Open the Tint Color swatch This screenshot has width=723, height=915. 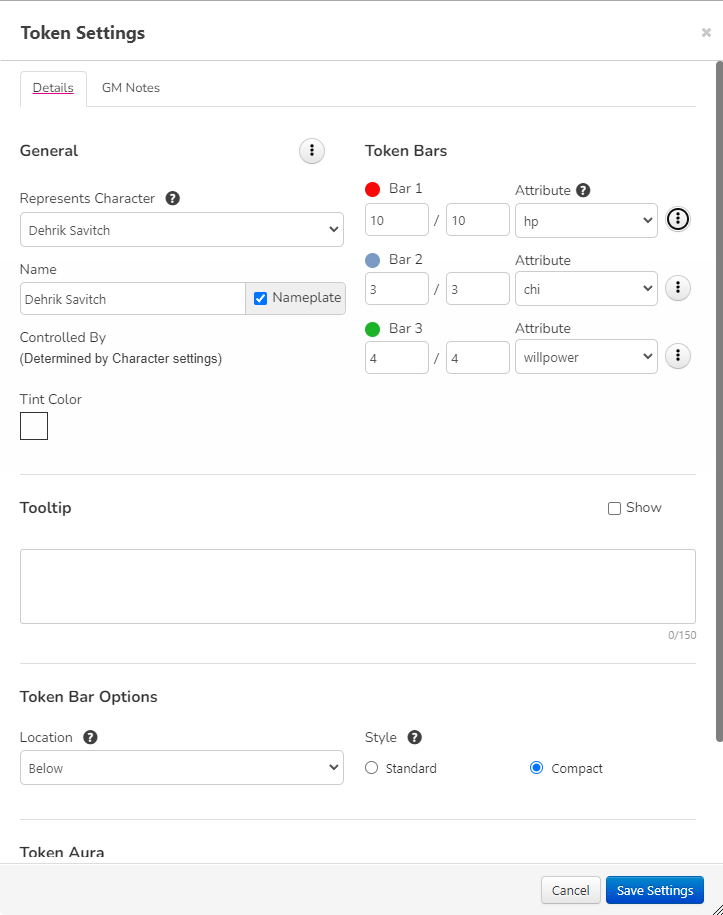pyautogui.click(x=34, y=426)
